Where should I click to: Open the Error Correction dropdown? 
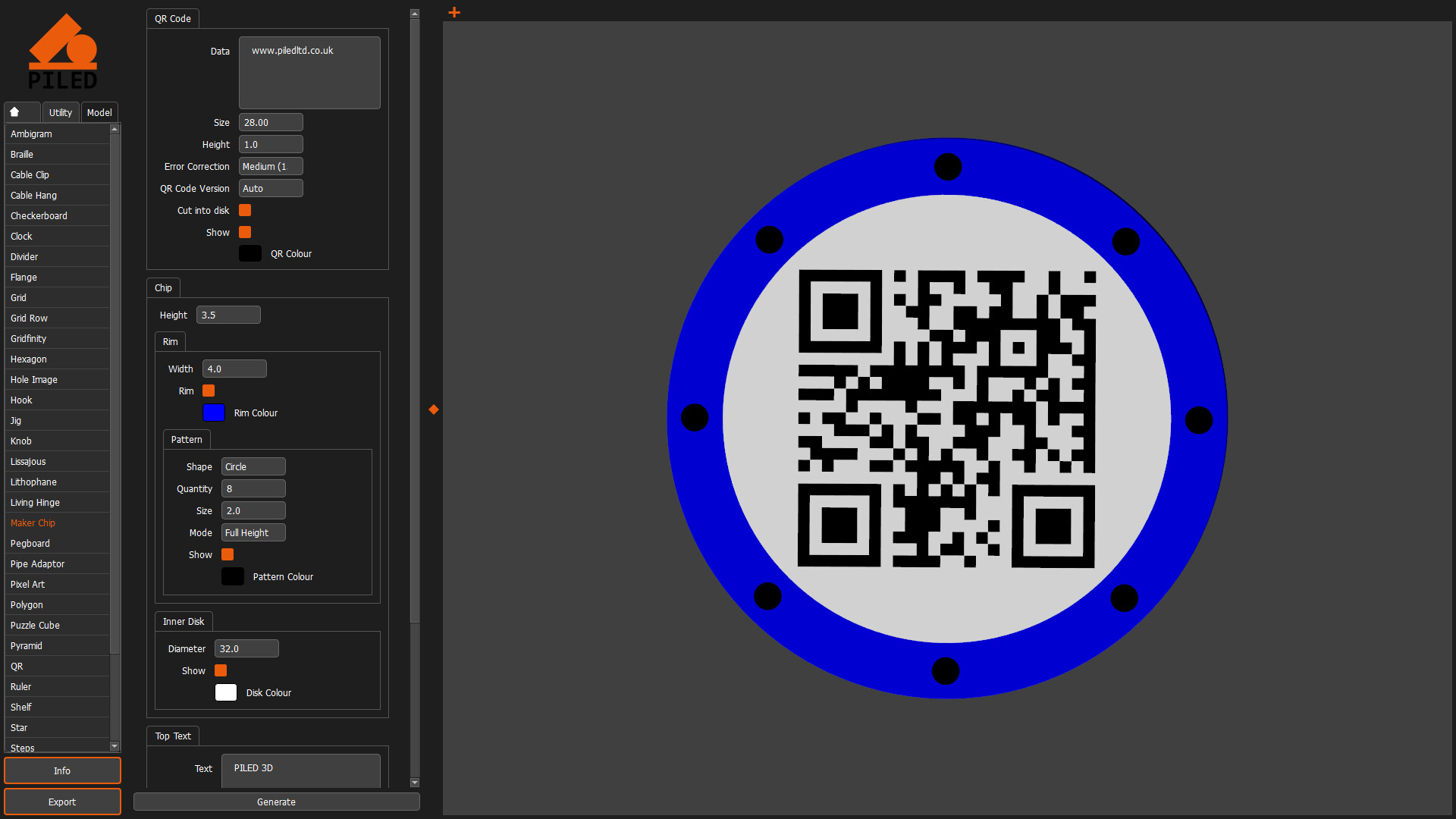click(x=270, y=165)
